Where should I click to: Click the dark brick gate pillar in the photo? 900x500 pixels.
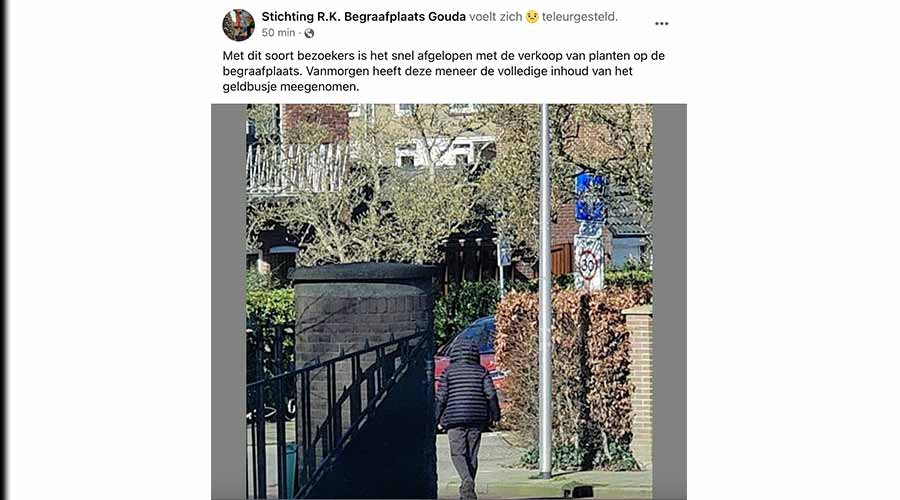(x=363, y=344)
